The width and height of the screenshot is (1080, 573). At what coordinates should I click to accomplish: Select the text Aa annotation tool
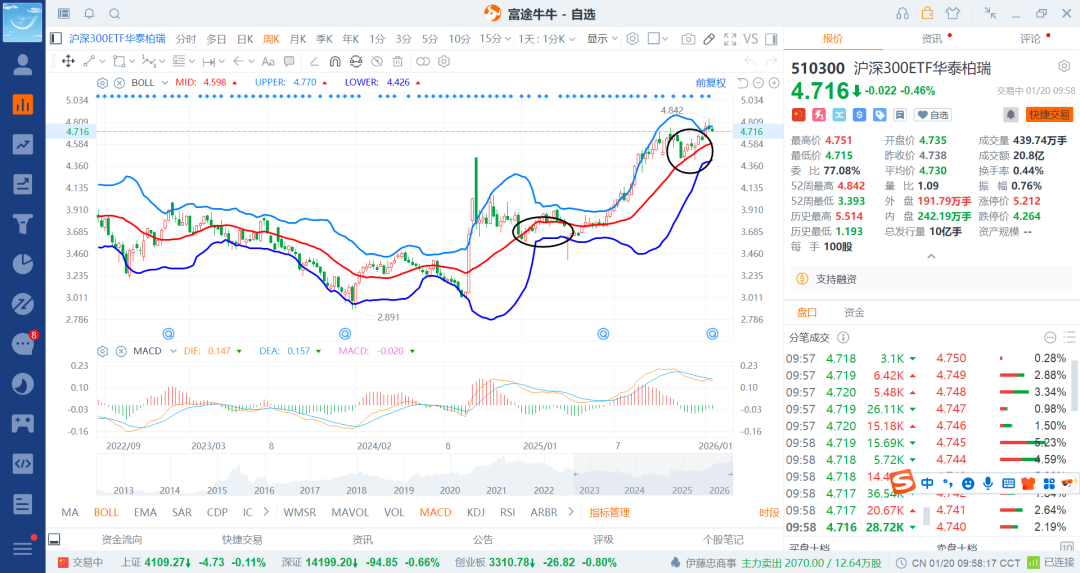click(269, 61)
